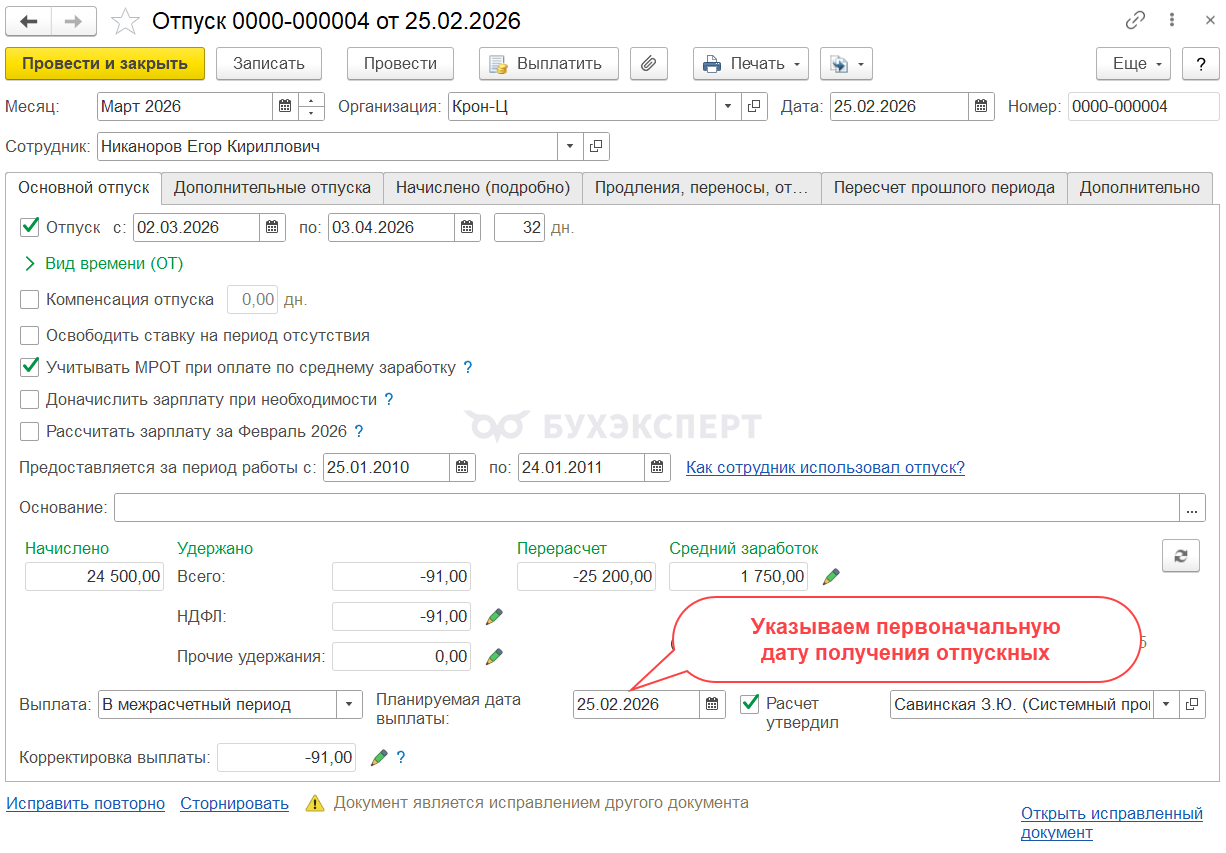Expand the Вид времени (ОТ) section
This screenshot has height=853, width=1226.
pyautogui.click(x=30, y=264)
